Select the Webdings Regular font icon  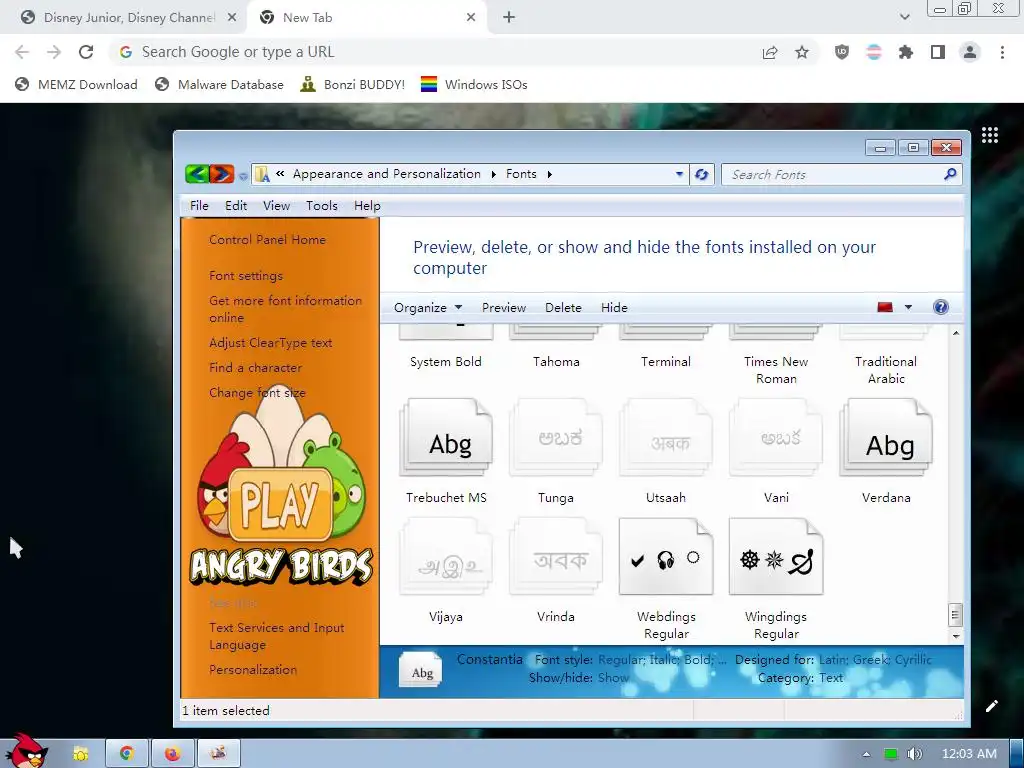coord(665,556)
